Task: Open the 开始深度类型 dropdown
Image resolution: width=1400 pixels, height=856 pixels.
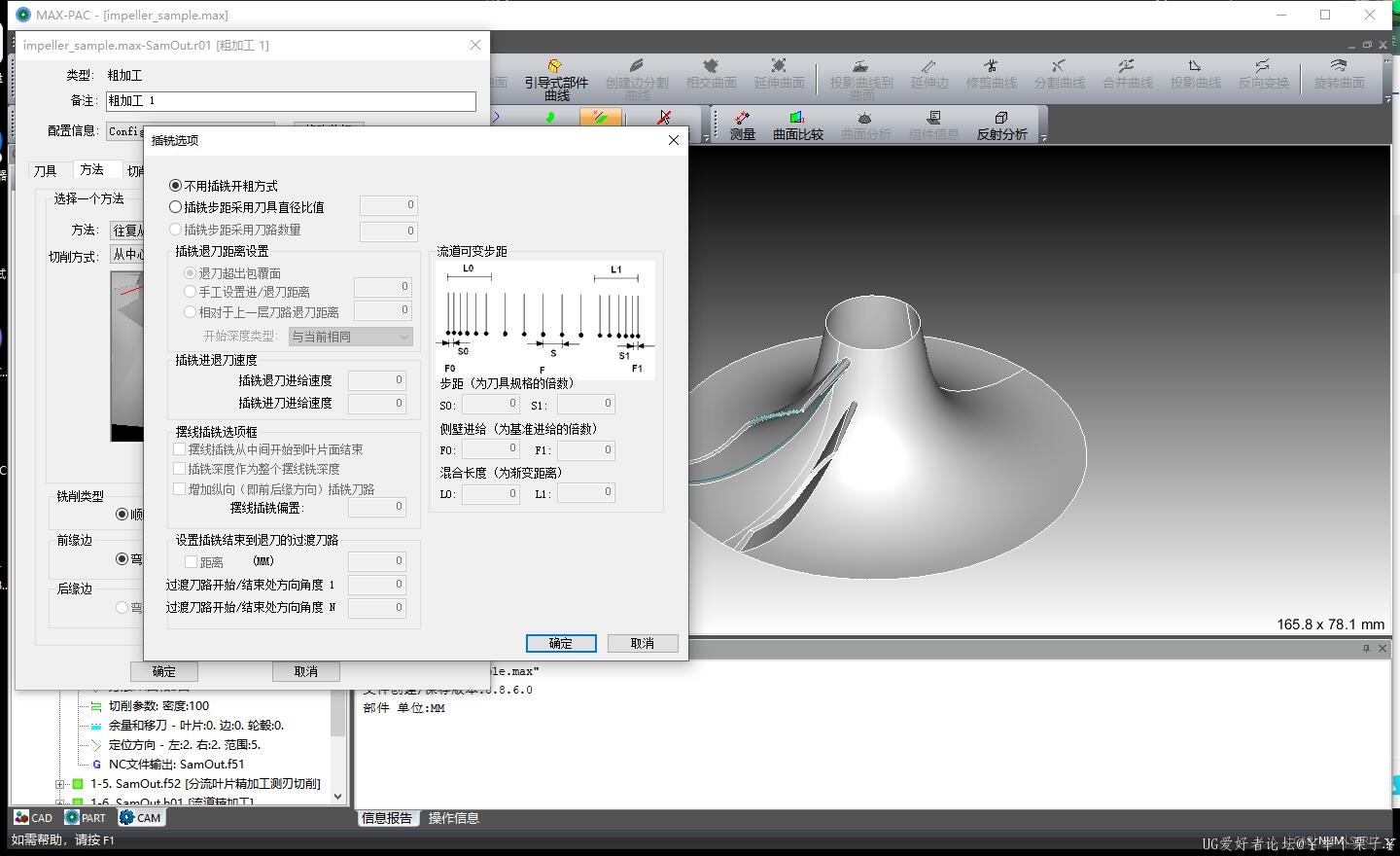Action: coord(351,337)
